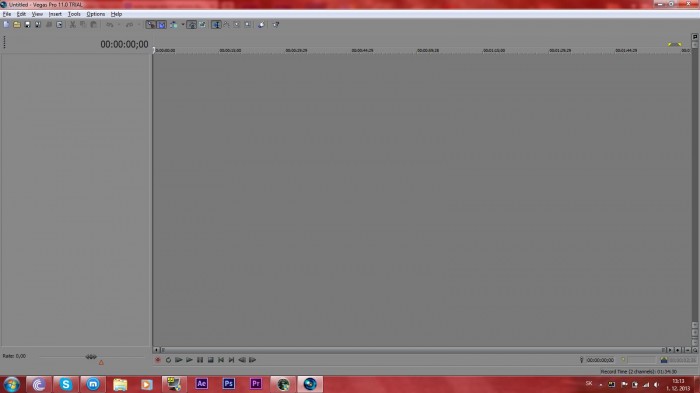Click the timeline scroll left arrow
This screenshot has height=393, width=700.
click(x=156, y=350)
